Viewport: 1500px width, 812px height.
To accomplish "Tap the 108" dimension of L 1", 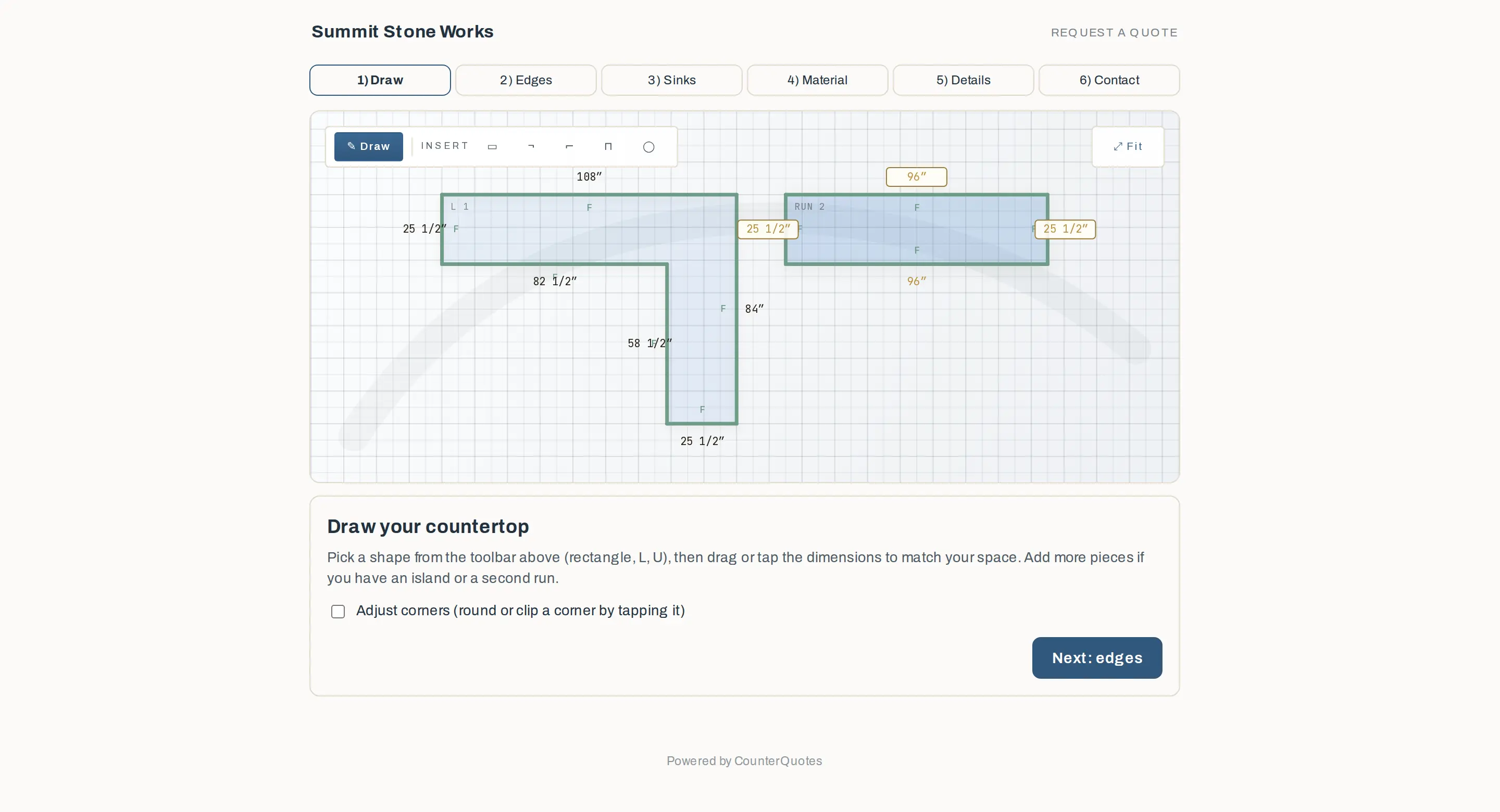I will click(589, 177).
